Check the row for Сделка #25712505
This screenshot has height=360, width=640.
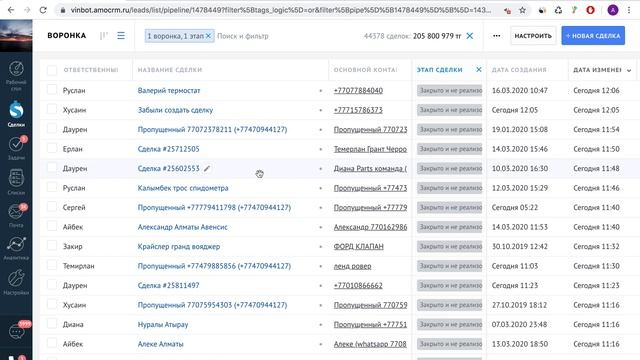(52, 149)
